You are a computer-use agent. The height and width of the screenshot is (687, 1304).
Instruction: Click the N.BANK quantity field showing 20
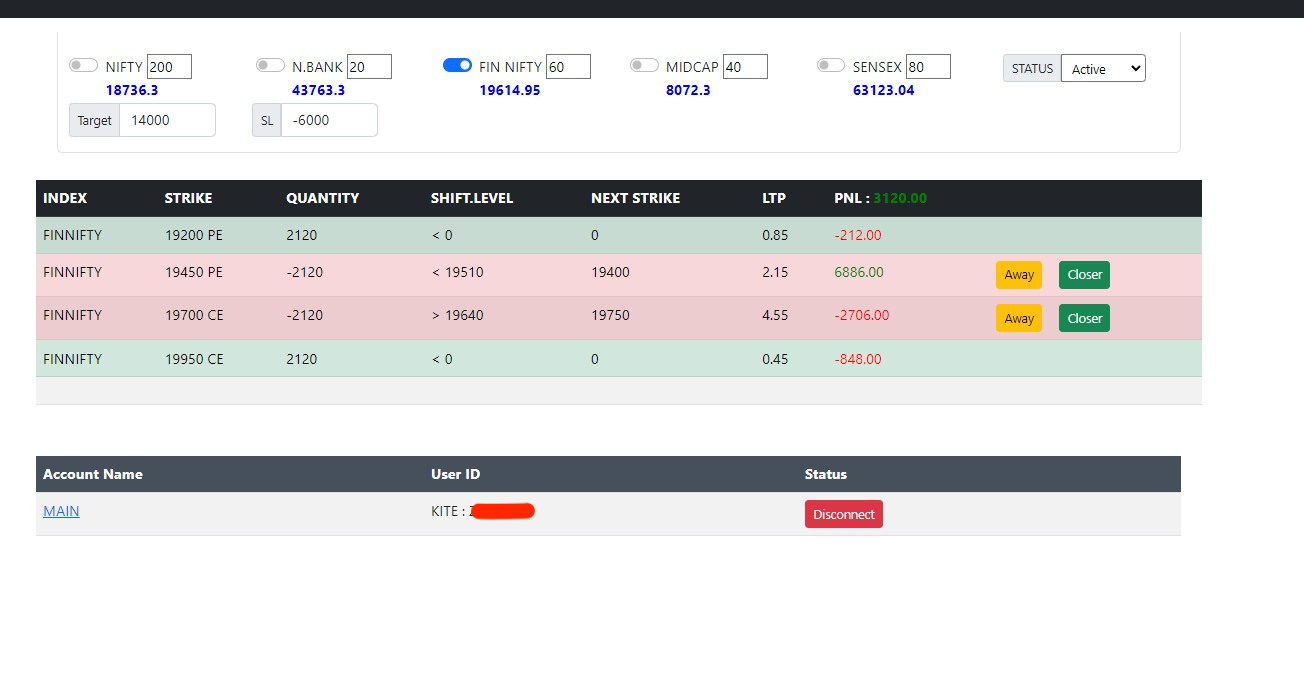click(x=369, y=67)
